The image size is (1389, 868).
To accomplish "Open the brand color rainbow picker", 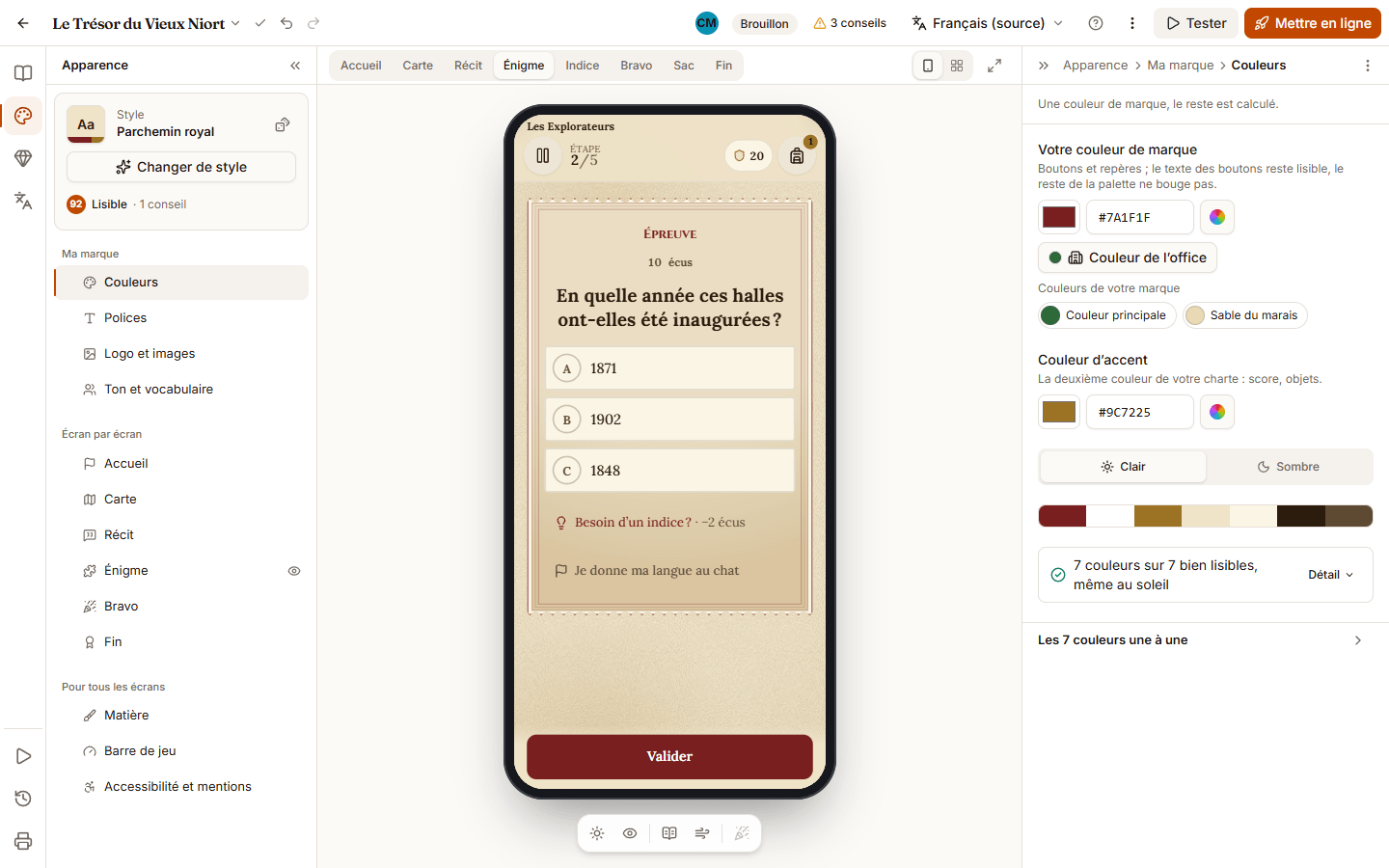I will 1217,217.
